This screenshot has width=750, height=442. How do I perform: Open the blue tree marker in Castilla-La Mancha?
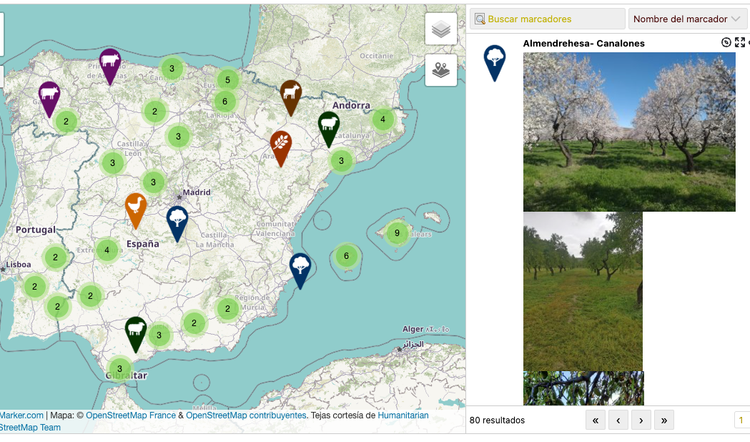pyautogui.click(x=177, y=224)
